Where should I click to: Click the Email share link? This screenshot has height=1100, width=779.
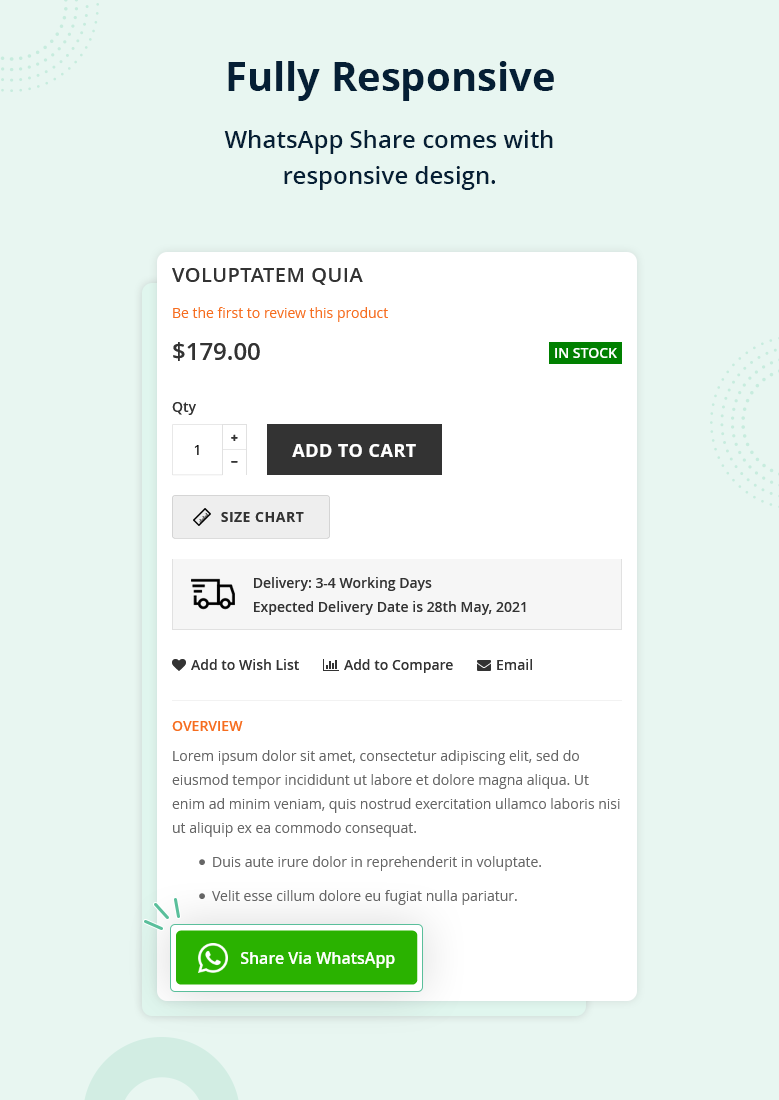click(x=514, y=664)
